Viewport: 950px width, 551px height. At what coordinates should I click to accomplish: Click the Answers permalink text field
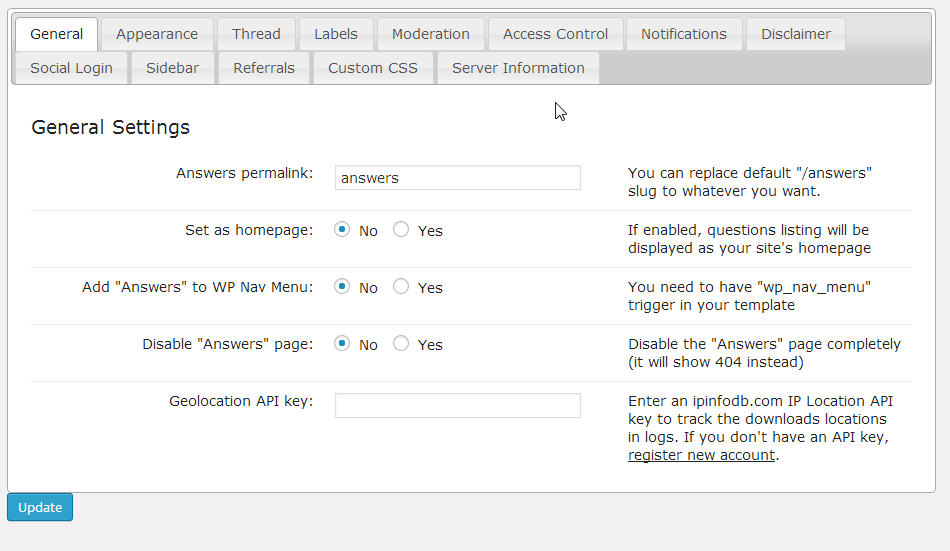(x=457, y=178)
